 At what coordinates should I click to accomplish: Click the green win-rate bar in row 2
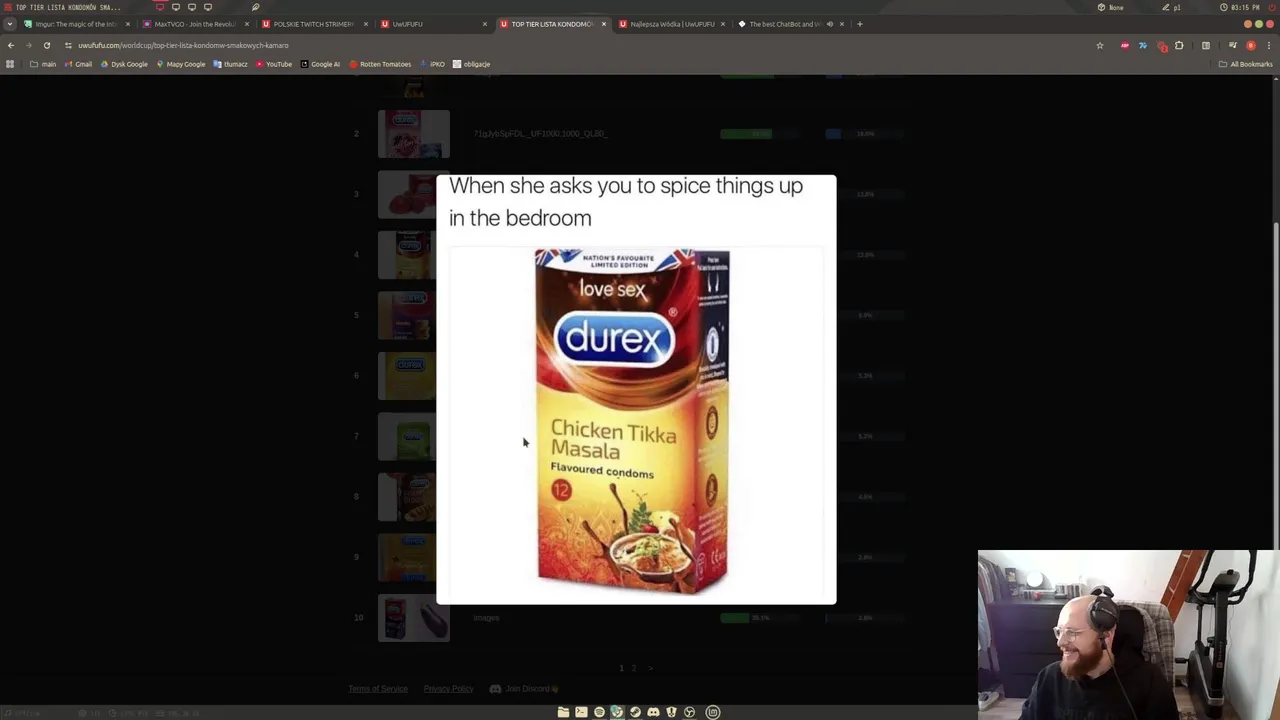[x=746, y=133]
